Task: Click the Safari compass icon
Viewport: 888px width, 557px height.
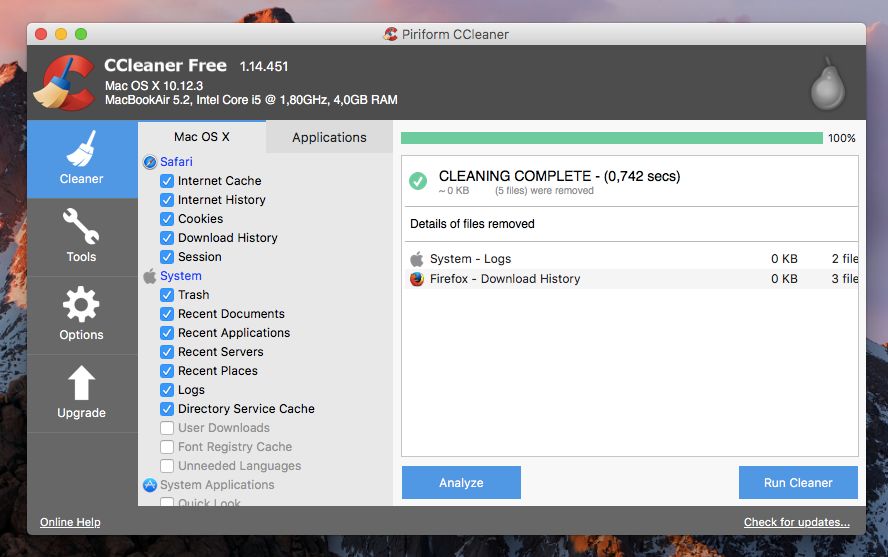Action: (x=150, y=162)
